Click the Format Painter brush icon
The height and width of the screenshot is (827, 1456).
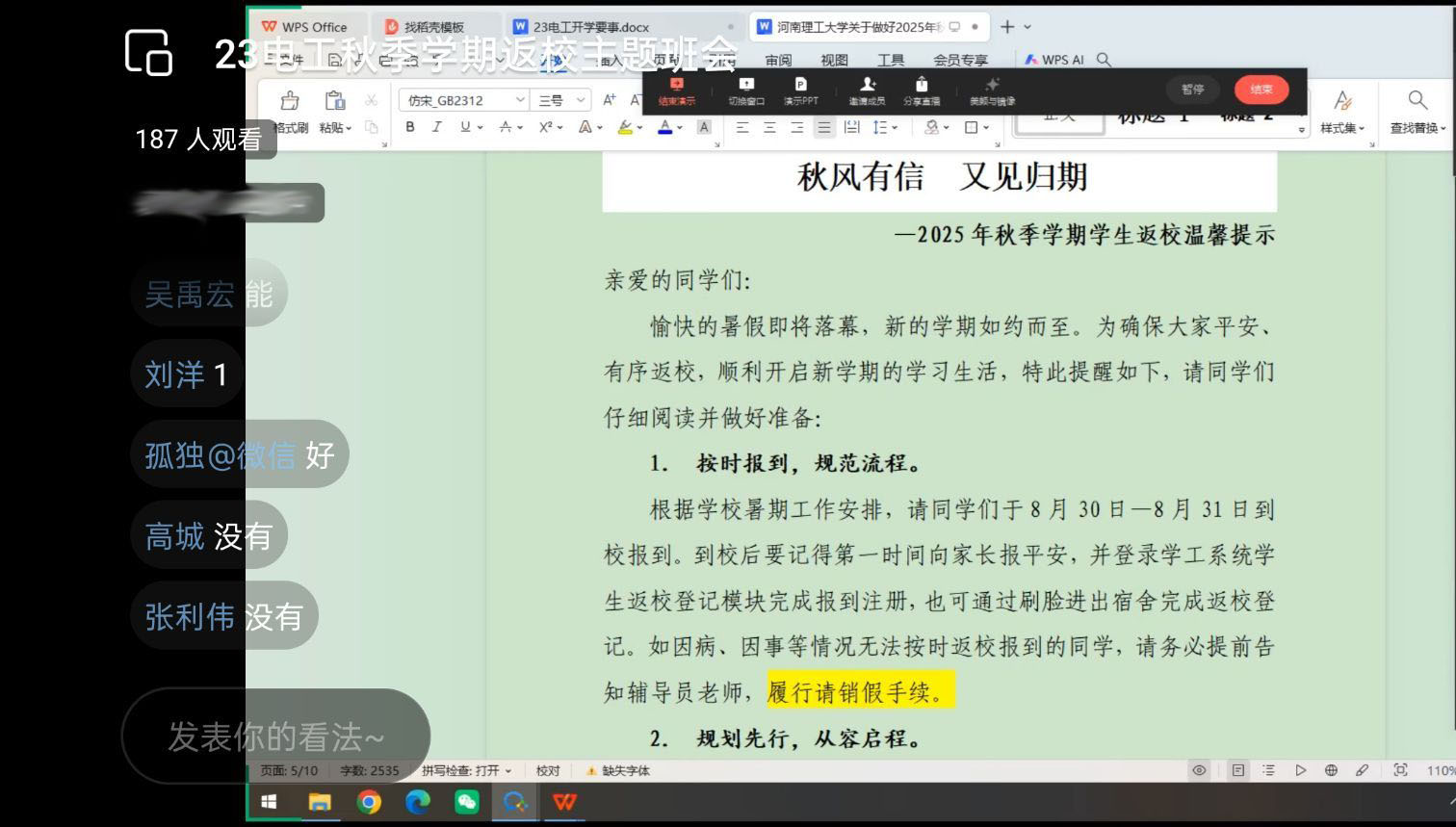pyautogui.click(x=289, y=102)
